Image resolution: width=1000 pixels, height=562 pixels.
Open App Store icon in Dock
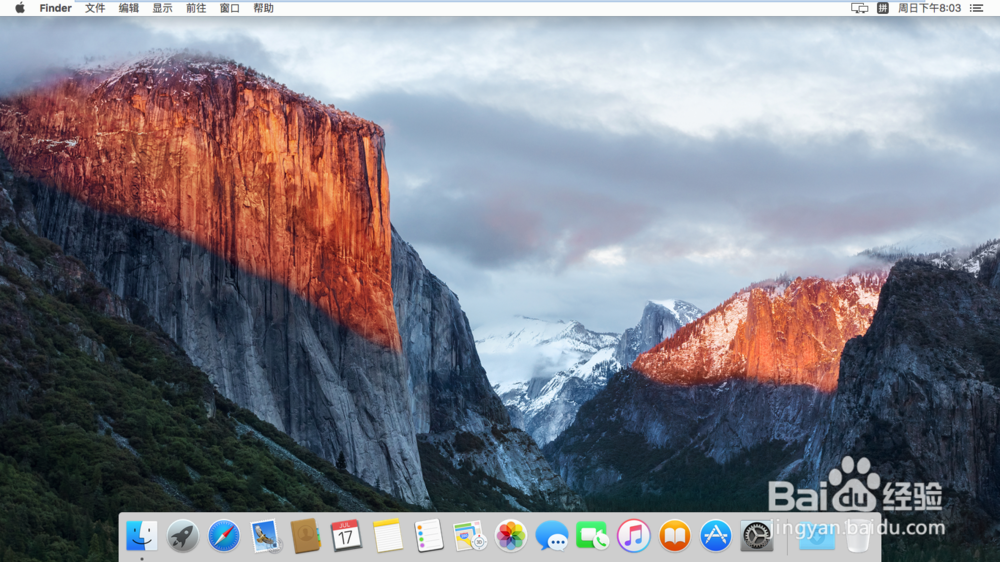pos(716,535)
